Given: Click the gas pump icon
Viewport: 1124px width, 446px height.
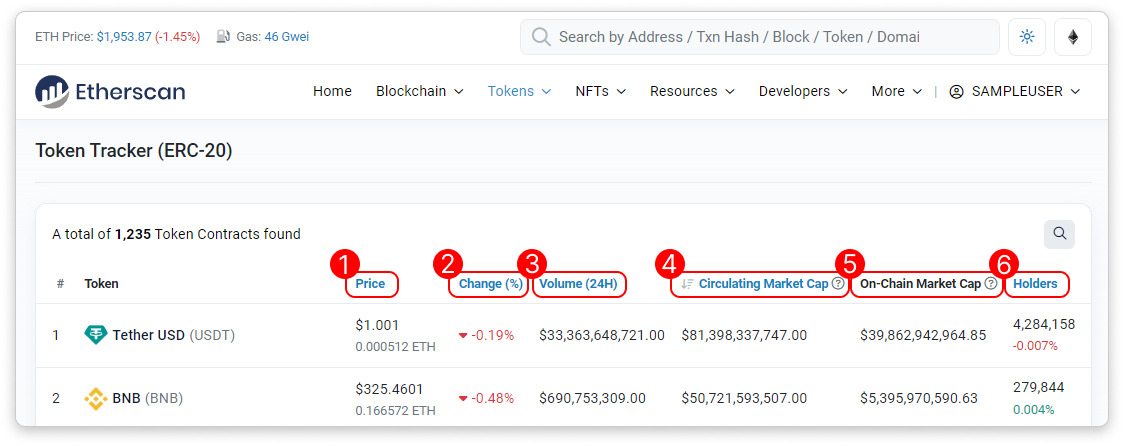Looking at the screenshot, I should [223, 37].
